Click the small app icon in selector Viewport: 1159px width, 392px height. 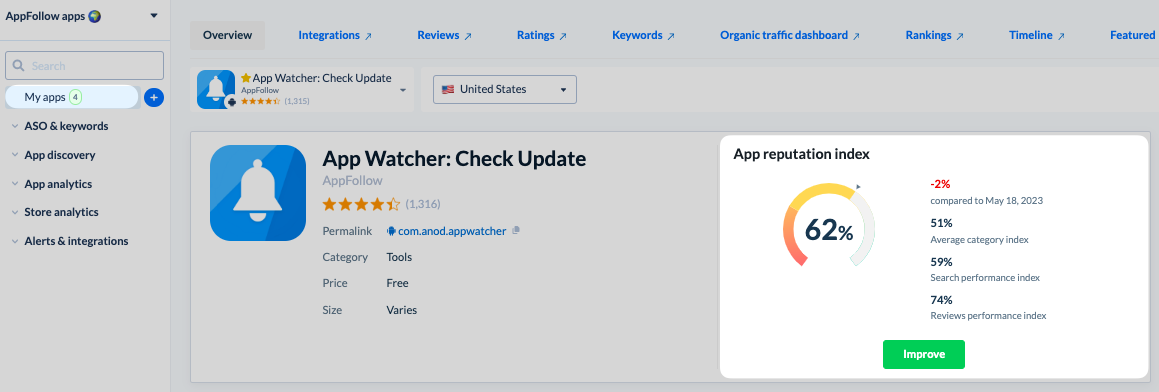click(x=216, y=89)
